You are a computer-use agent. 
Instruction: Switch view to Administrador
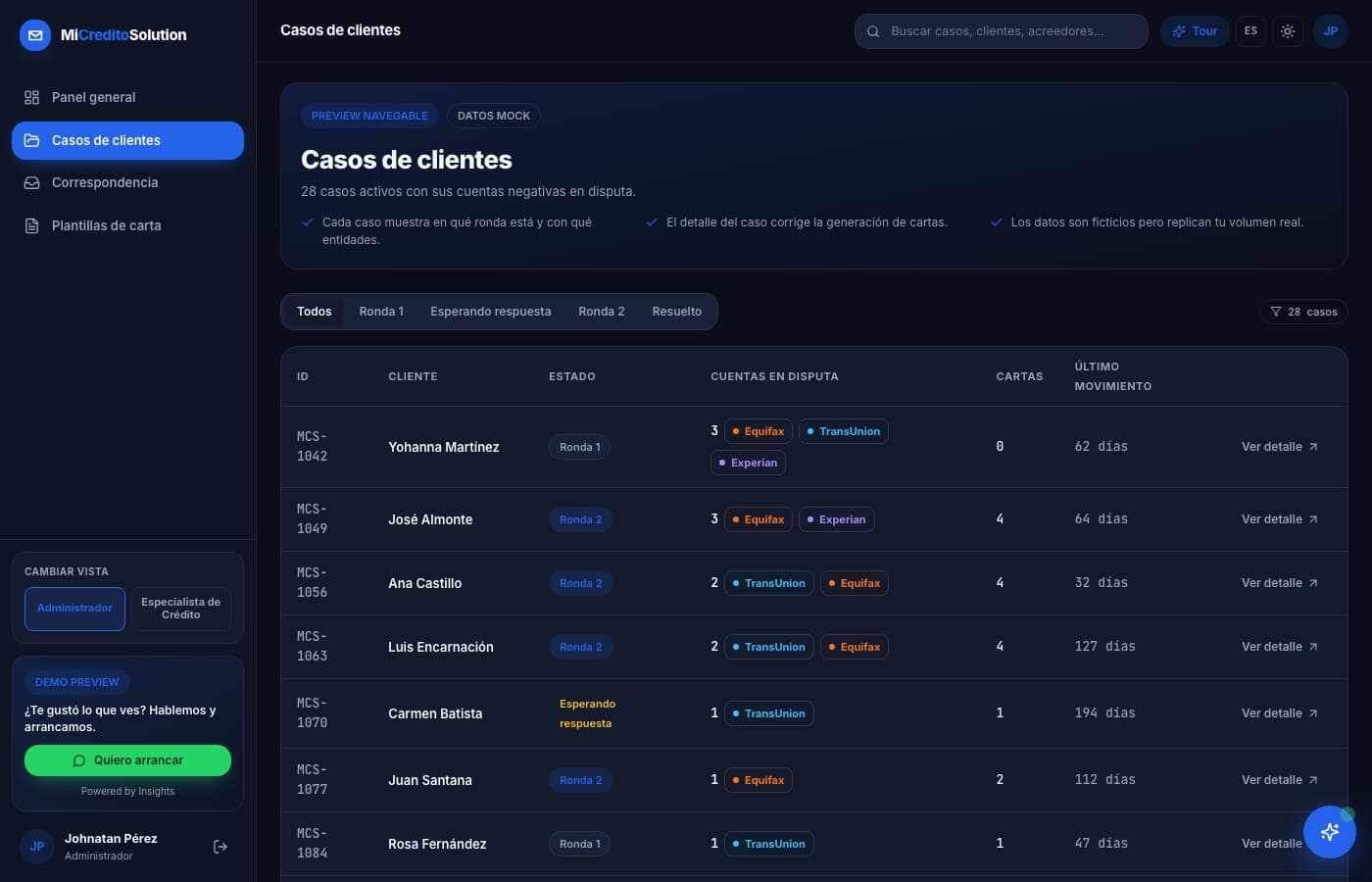pos(74,609)
